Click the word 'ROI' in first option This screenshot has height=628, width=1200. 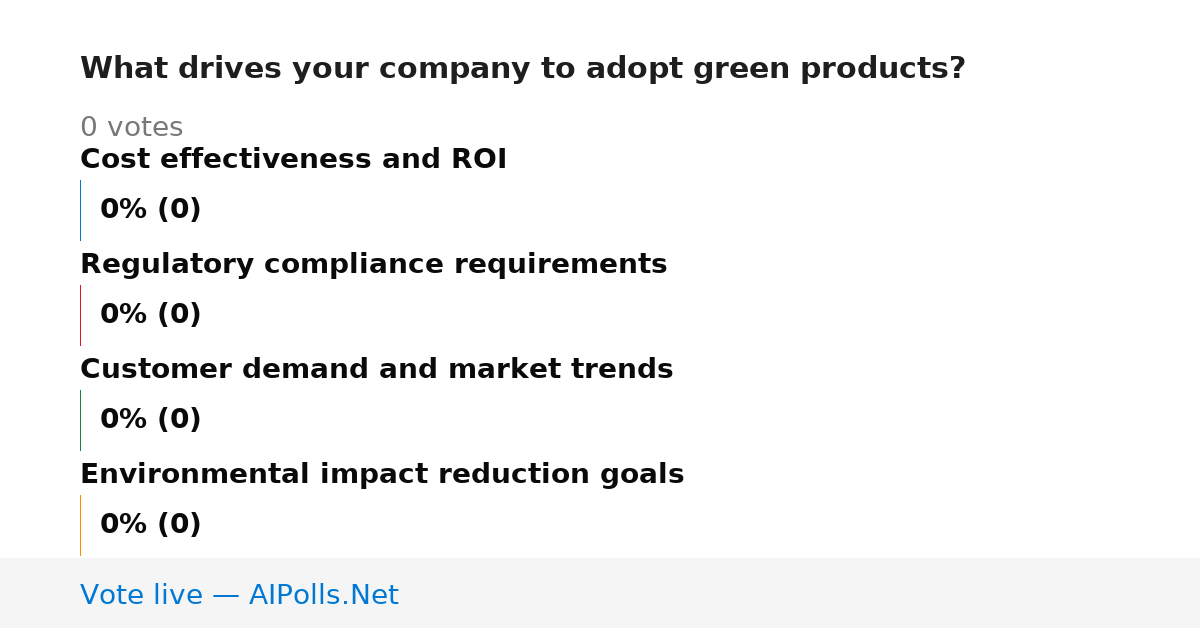tap(480, 159)
